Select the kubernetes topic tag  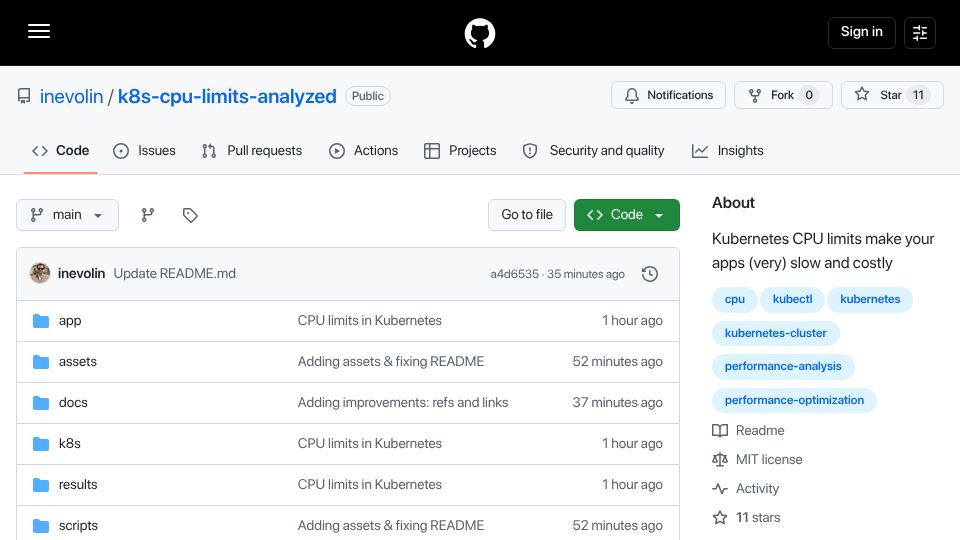tap(870, 299)
